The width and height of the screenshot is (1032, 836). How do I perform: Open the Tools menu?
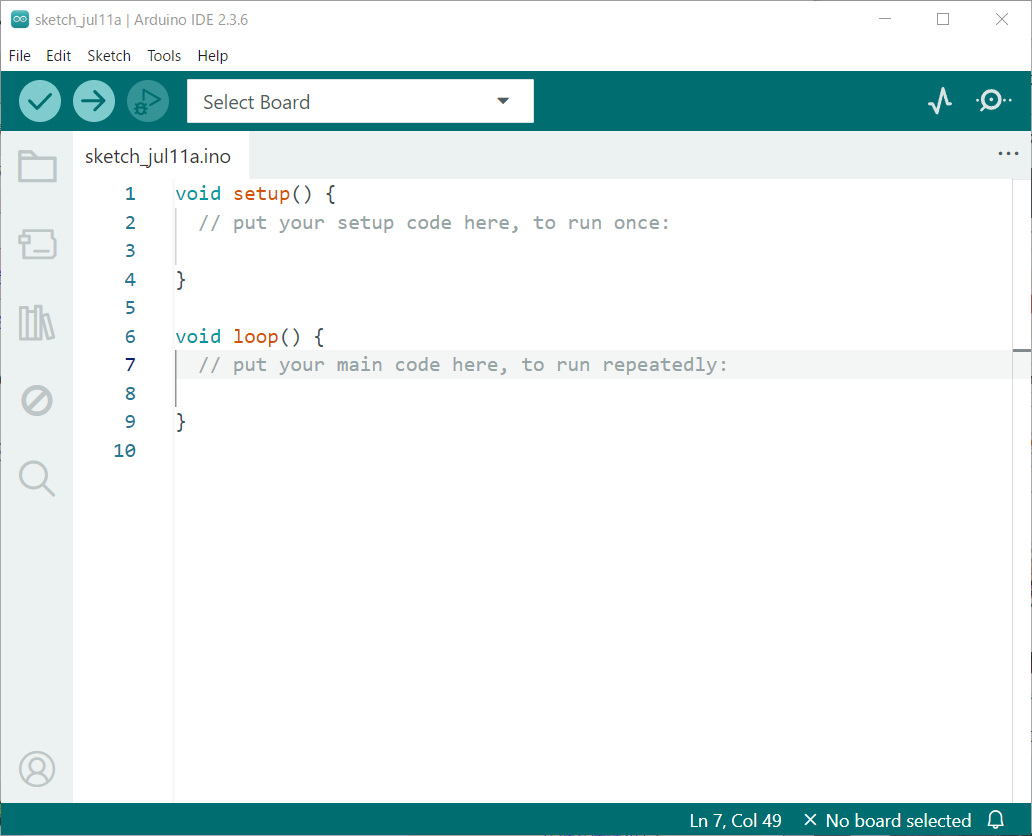click(x=164, y=56)
